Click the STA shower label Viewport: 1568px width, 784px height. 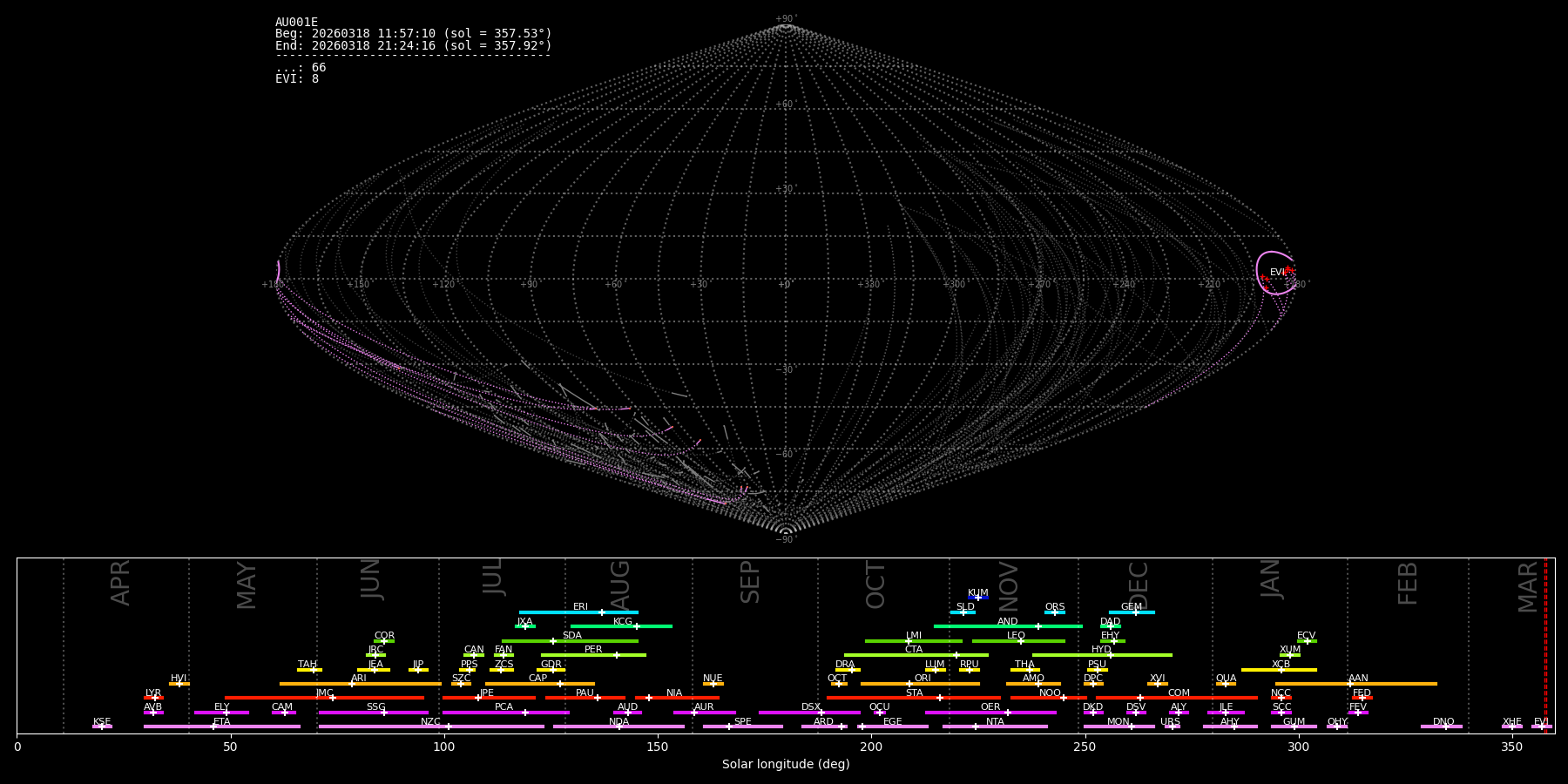tap(914, 693)
